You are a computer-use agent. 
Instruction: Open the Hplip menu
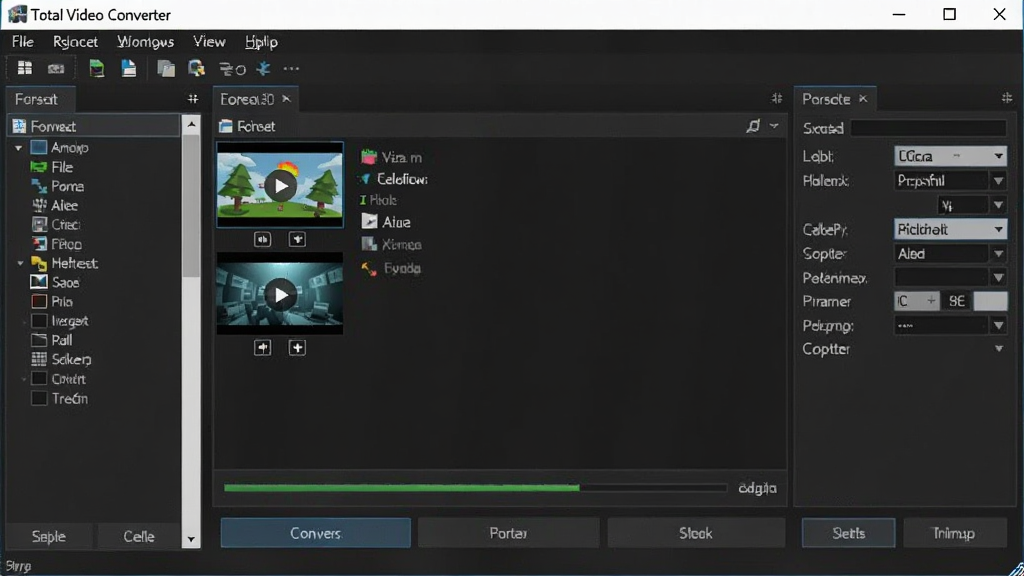pos(261,42)
